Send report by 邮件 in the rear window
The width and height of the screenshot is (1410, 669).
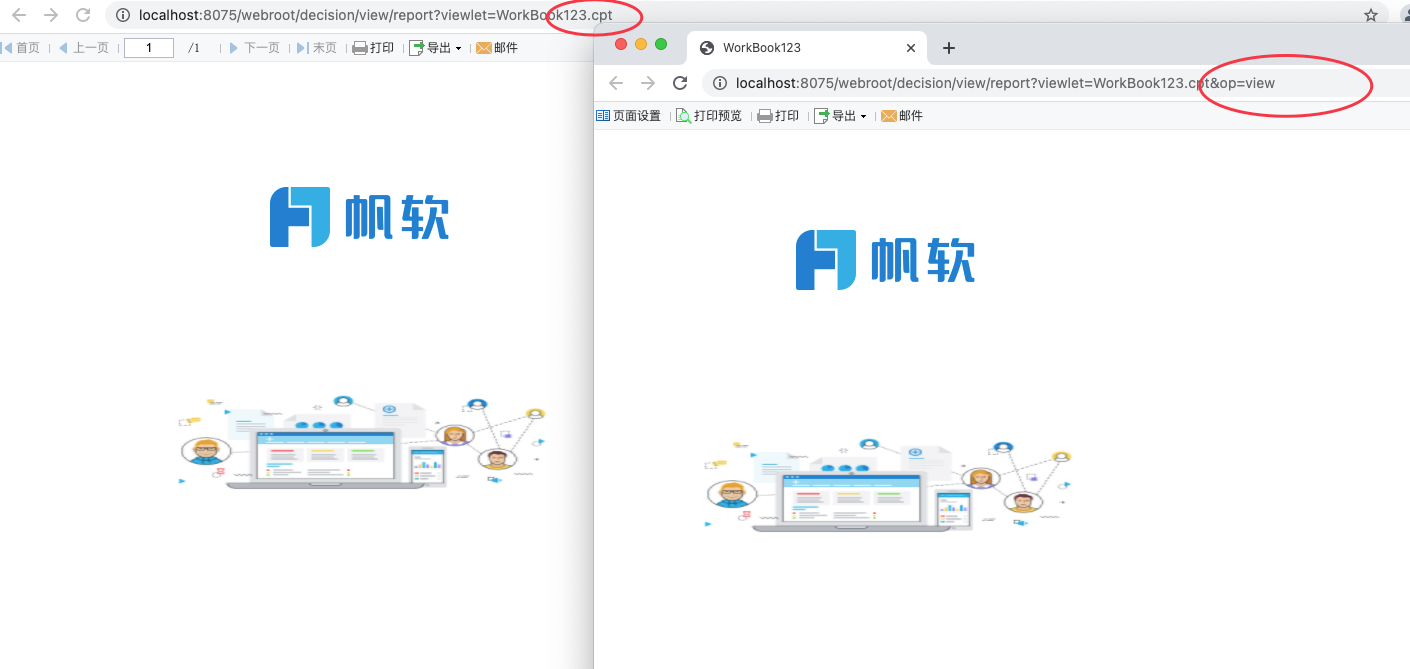tap(497, 48)
